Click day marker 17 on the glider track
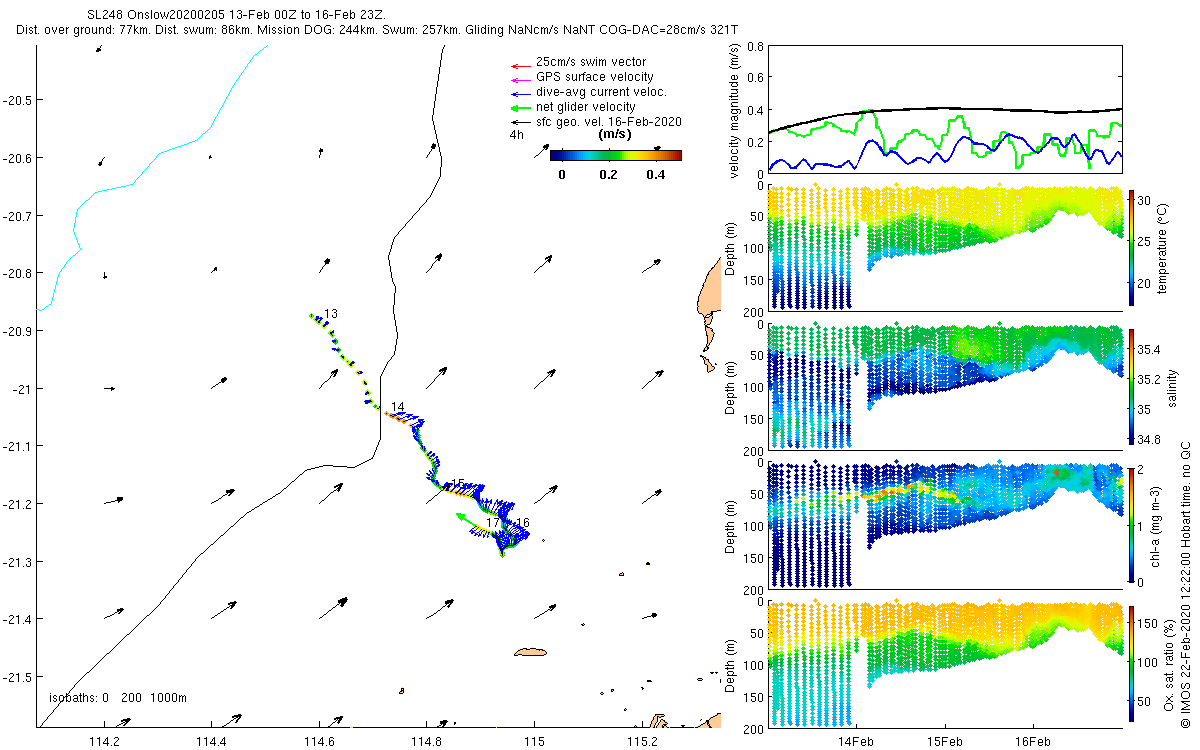This screenshot has height=750, width=1200. [x=493, y=523]
